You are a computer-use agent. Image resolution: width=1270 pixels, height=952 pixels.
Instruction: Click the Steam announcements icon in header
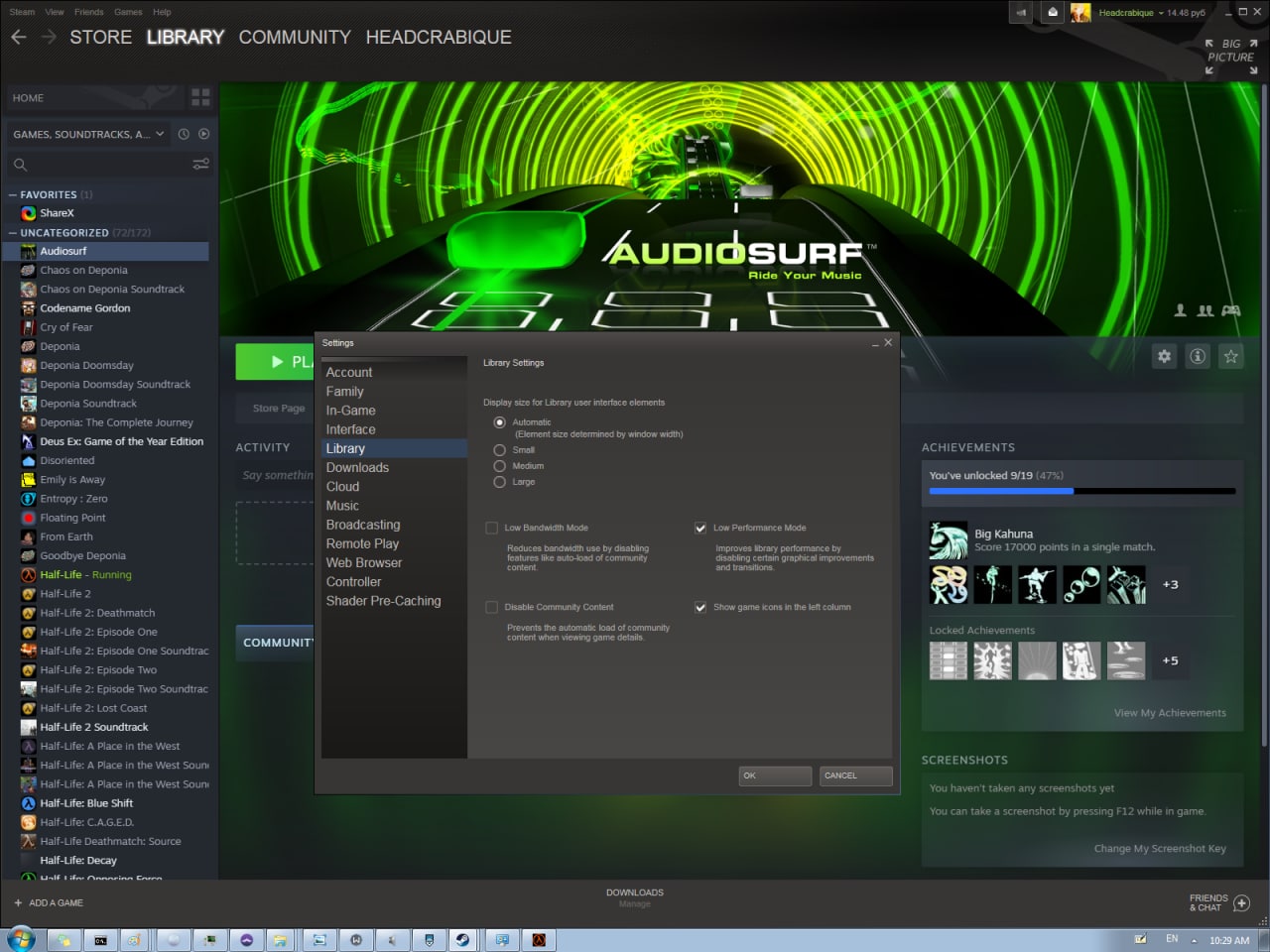coord(1021,13)
